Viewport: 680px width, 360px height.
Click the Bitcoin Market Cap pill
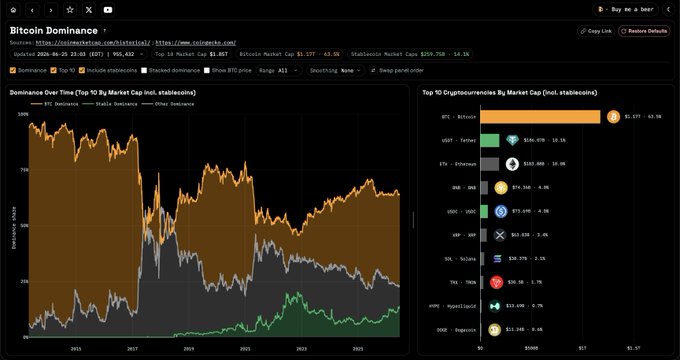point(289,54)
